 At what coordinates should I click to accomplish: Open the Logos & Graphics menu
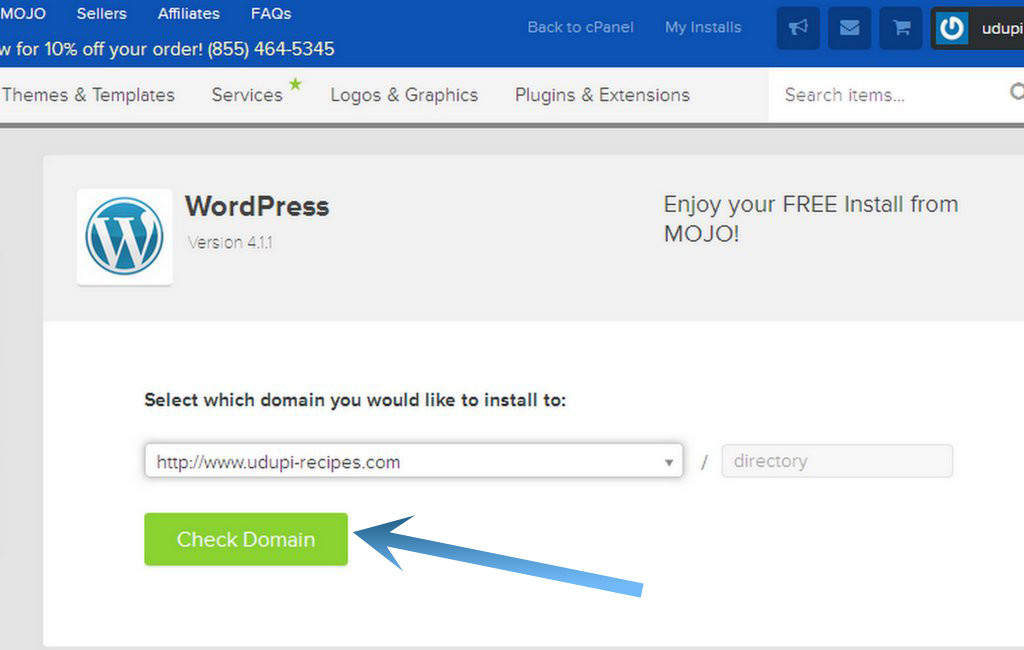point(404,95)
